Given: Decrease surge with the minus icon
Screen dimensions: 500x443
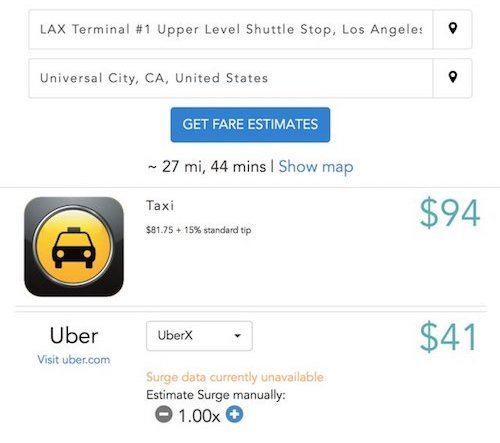Looking at the screenshot, I should (164, 415).
